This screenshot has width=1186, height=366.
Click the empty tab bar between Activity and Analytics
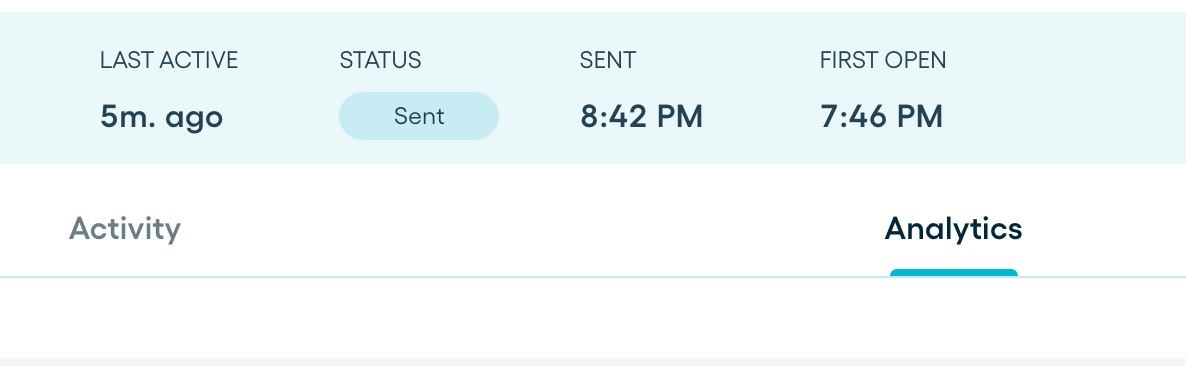[x=529, y=228]
